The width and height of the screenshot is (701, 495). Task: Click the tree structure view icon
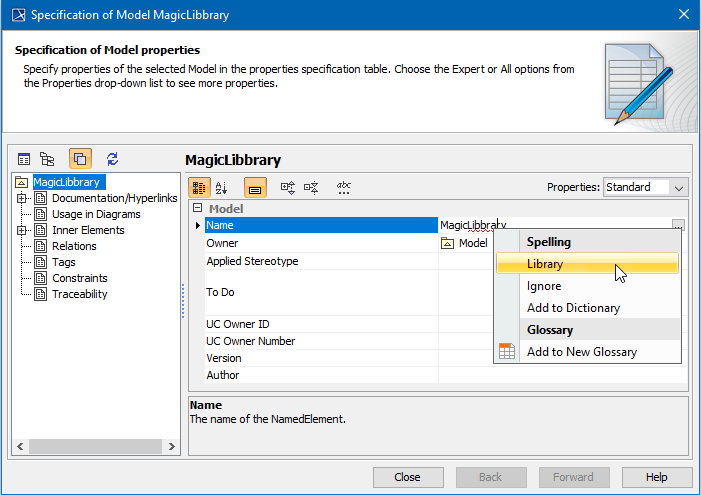coord(47,159)
